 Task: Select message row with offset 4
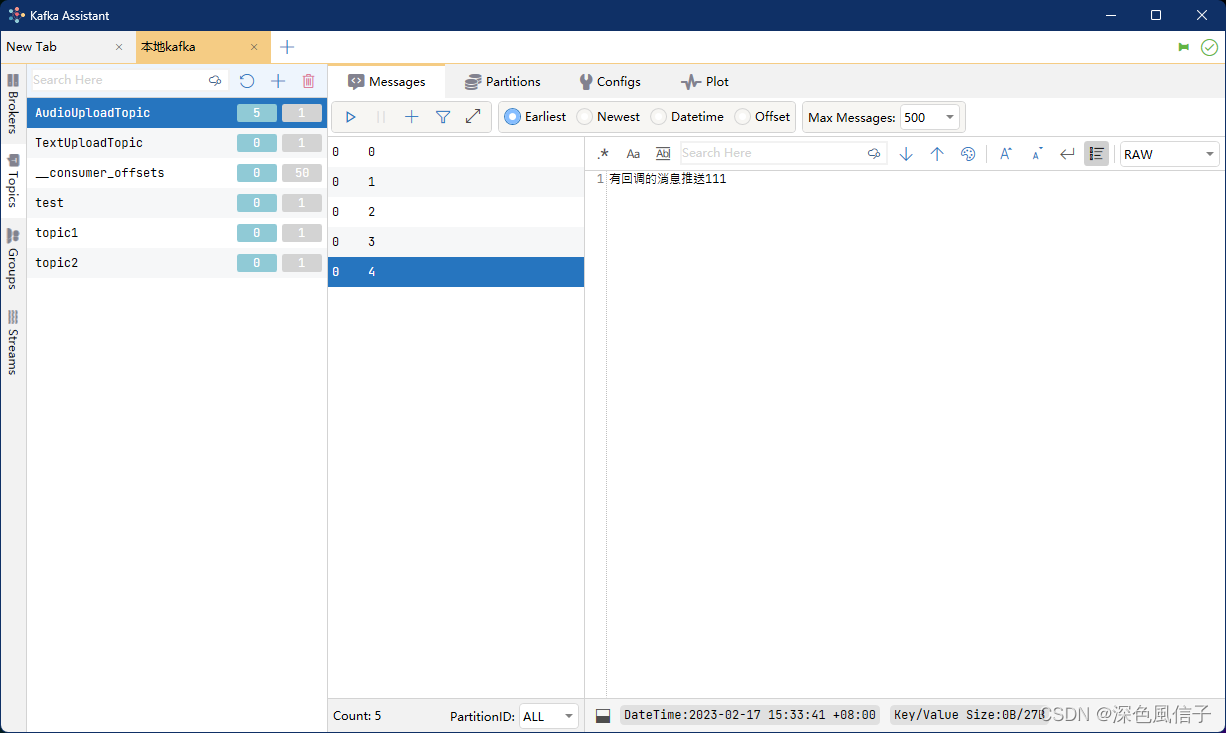coord(456,272)
